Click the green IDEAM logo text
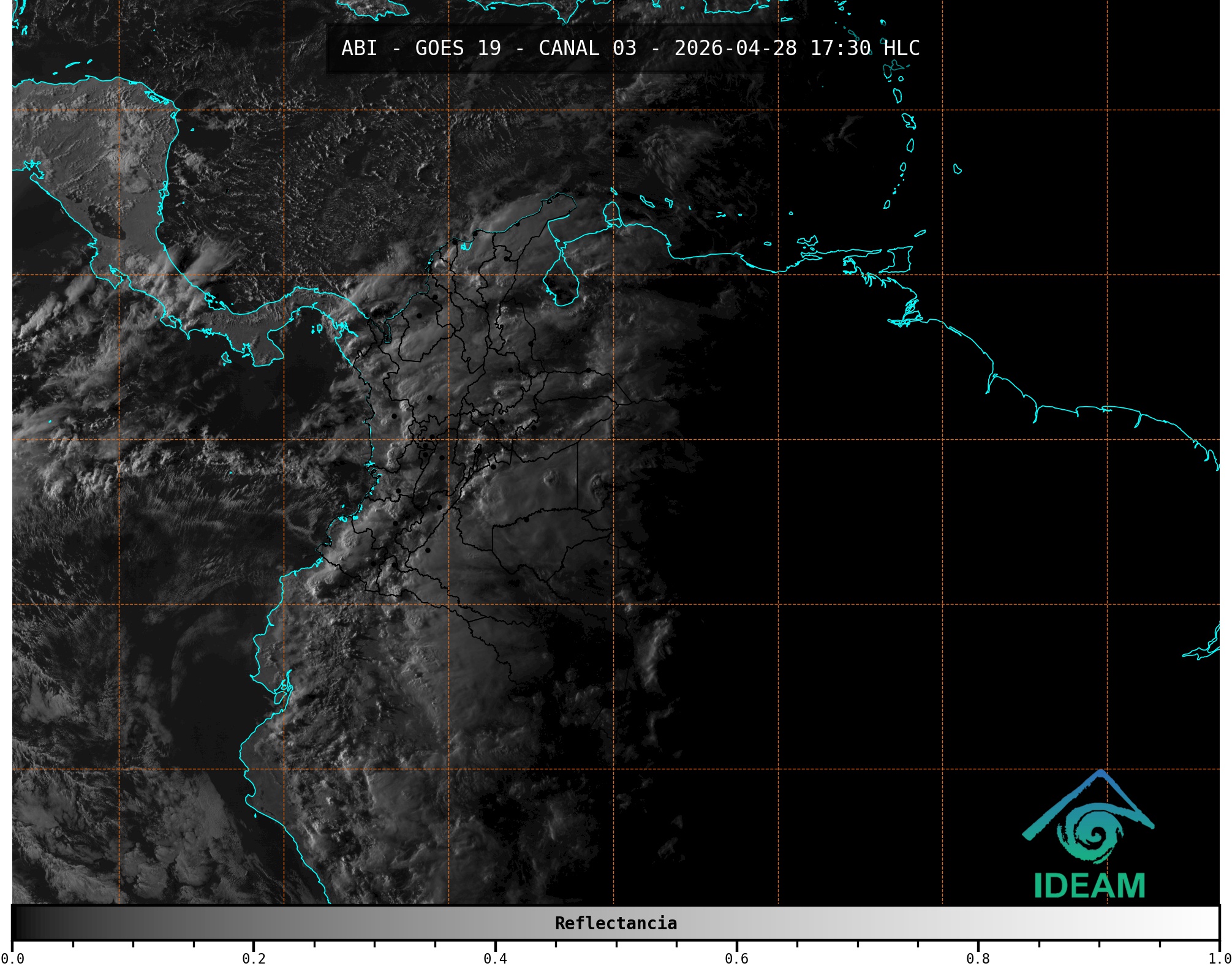This screenshot has width=1232, height=966. click(x=1089, y=886)
